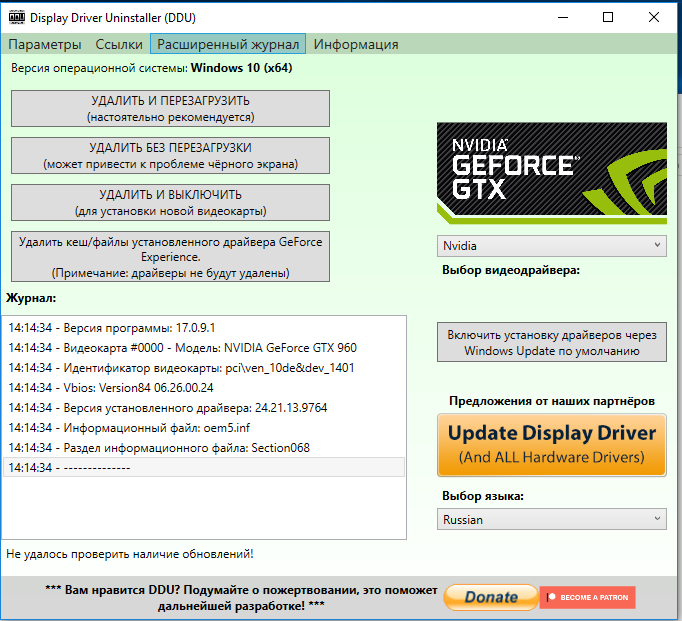Select log row with driver version 24.21.13.9764

[204, 407]
